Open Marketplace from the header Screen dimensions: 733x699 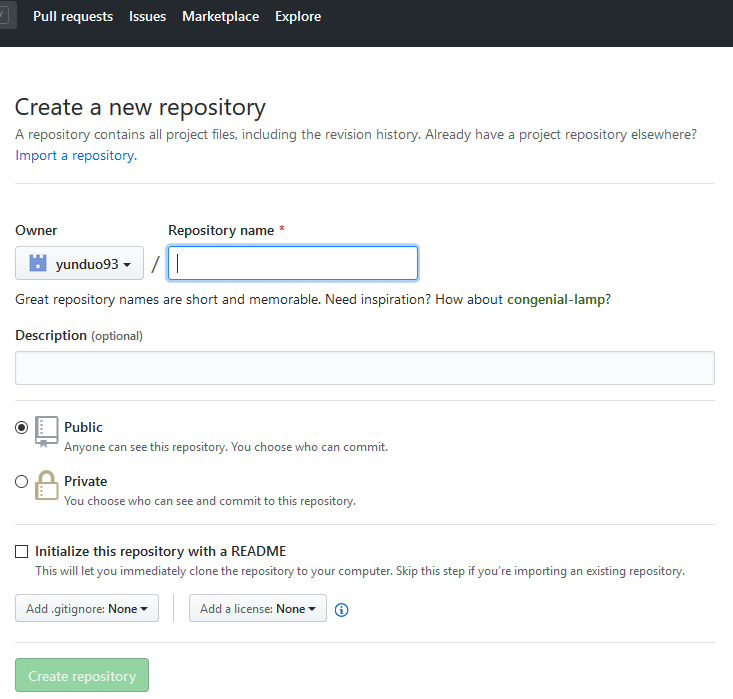220,17
